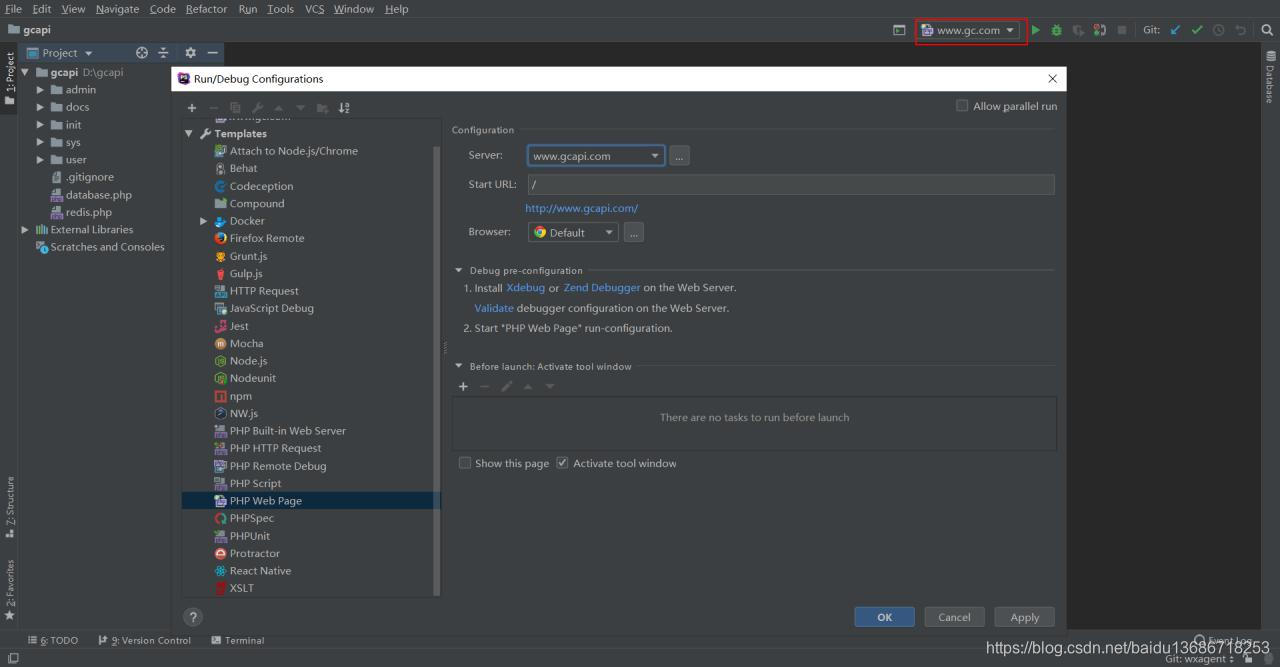
Task: Select database.php in Project tree
Action: click(98, 195)
